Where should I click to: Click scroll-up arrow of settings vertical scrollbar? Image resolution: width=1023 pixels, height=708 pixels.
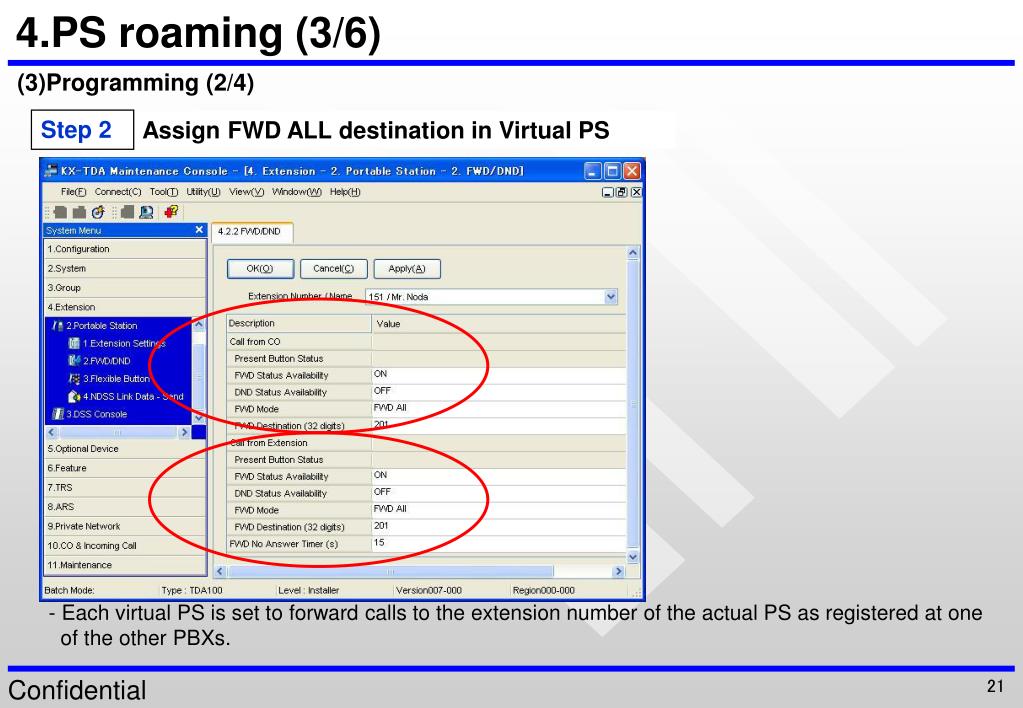(x=633, y=253)
